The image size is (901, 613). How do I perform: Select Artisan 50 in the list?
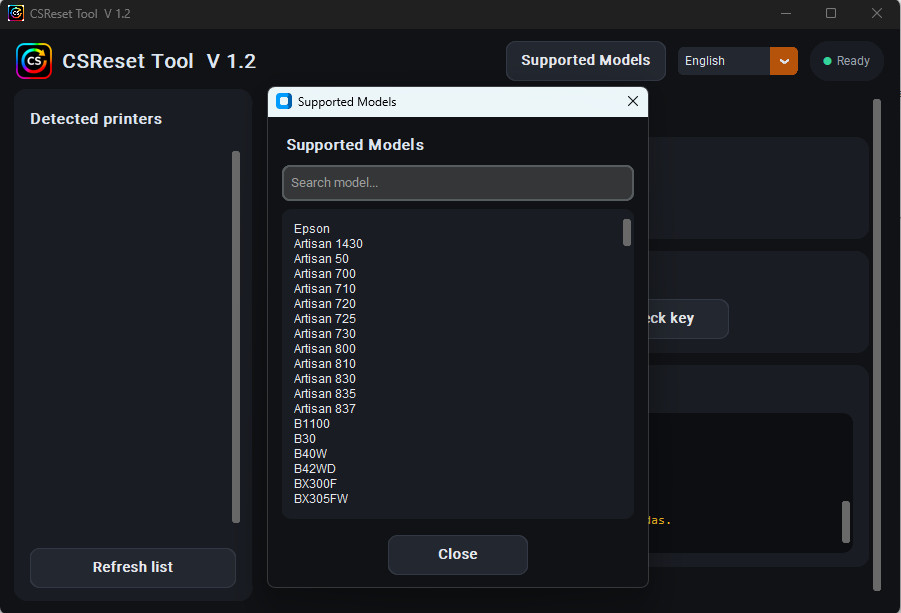321,259
